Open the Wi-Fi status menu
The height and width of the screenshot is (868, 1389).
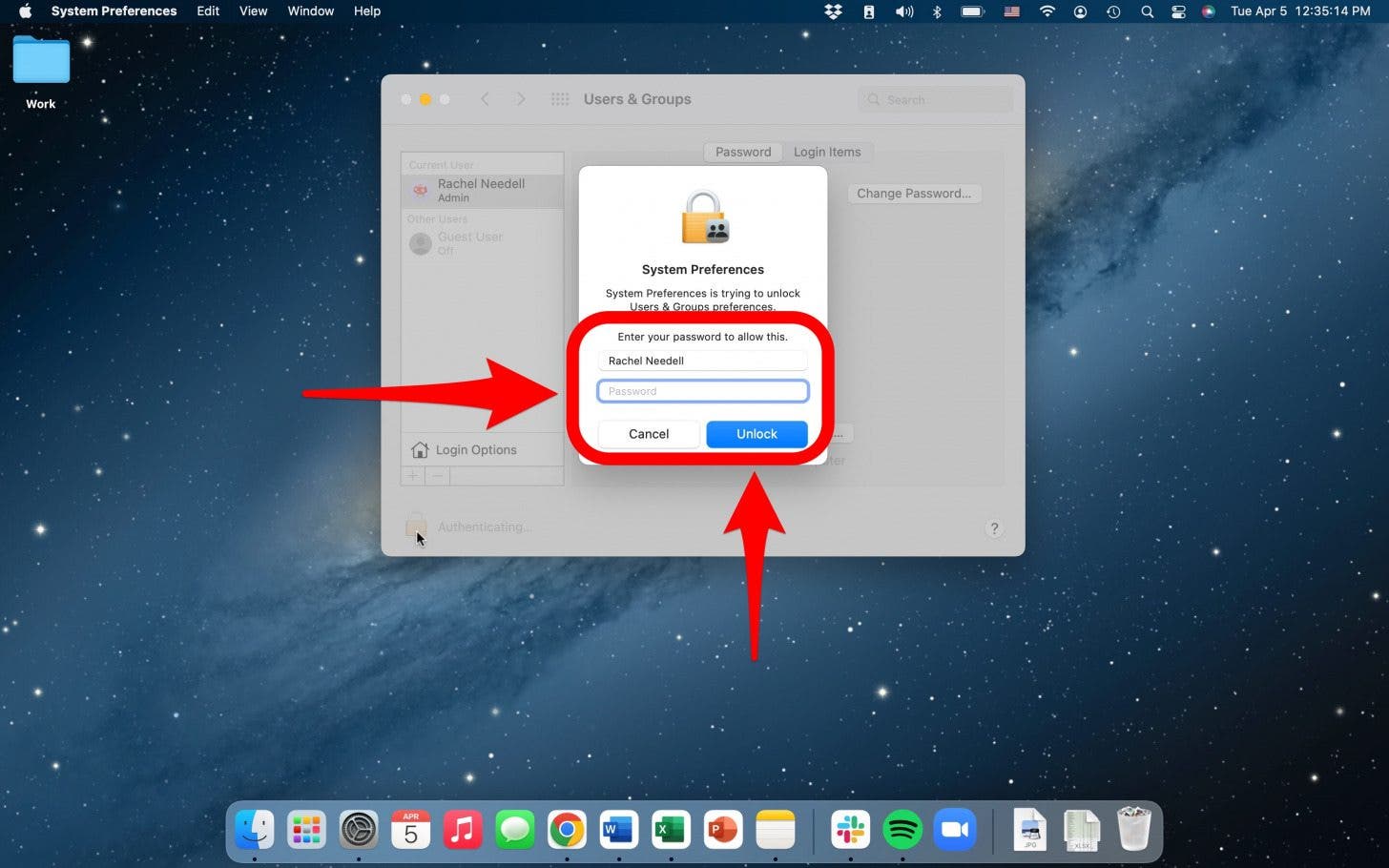[1047, 11]
